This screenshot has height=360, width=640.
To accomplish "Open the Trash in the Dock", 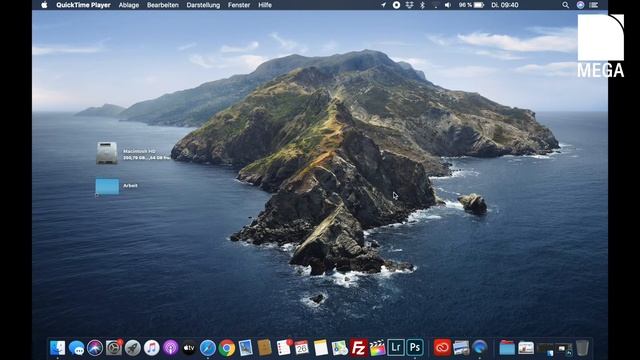I will [582, 348].
